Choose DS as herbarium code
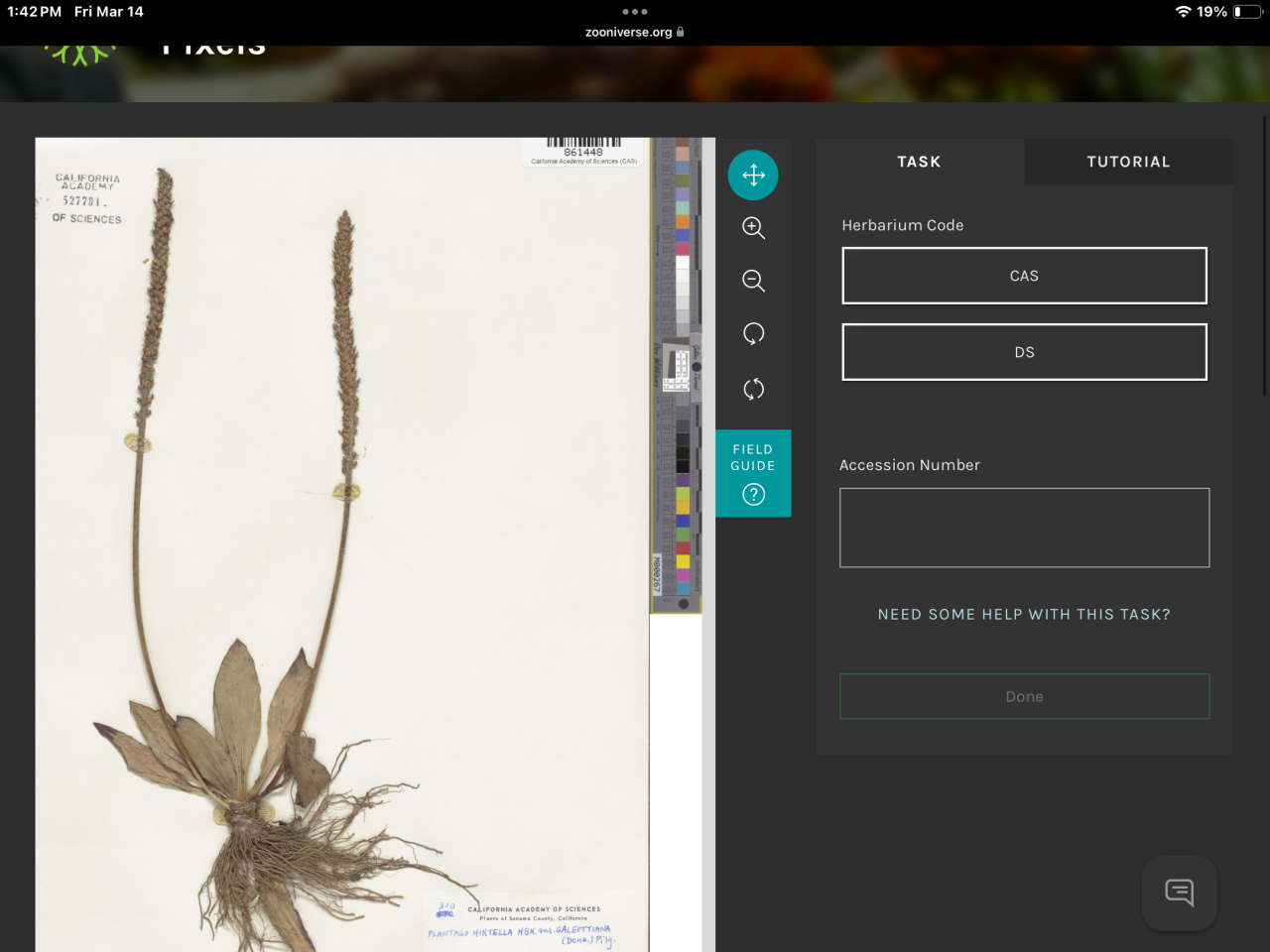The height and width of the screenshot is (952, 1270). click(x=1024, y=352)
